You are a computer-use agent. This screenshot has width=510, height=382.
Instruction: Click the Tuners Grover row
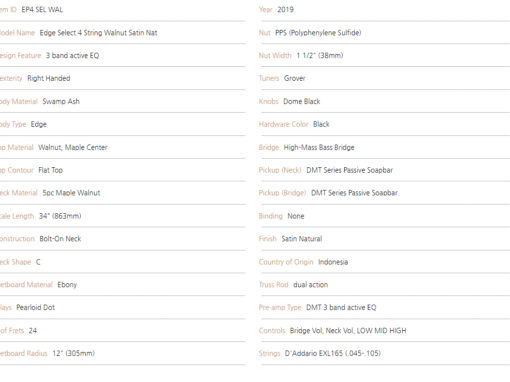click(384, 78)
